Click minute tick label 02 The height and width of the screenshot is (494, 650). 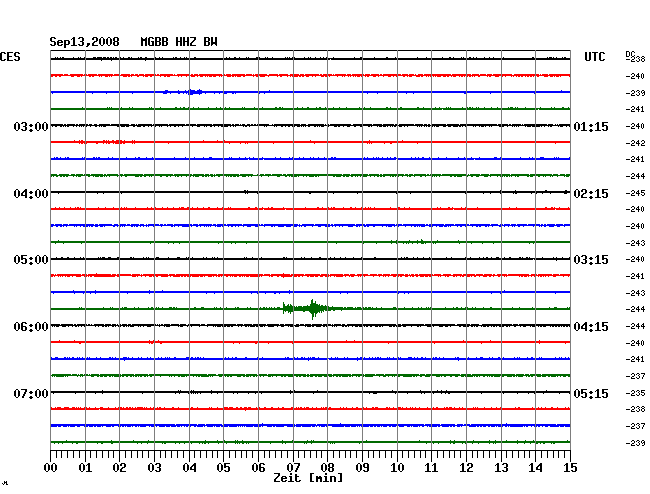point(119,467)
